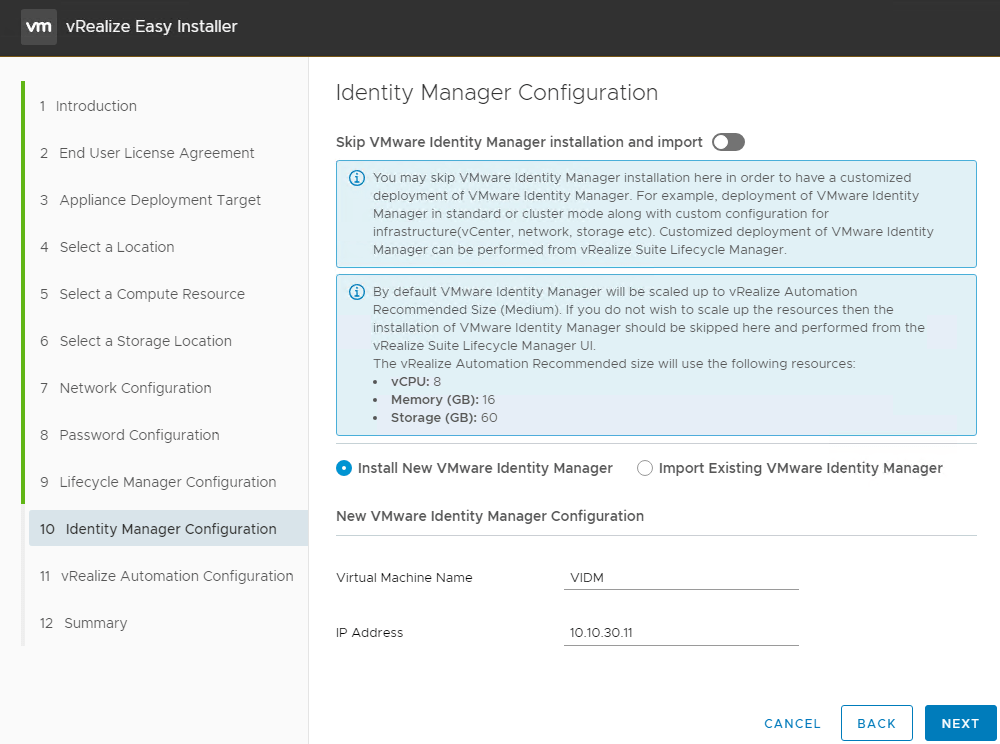This screenshot has width=1000, height=744.
Task: Click the CANCEL link
Action: click(792, 723)
